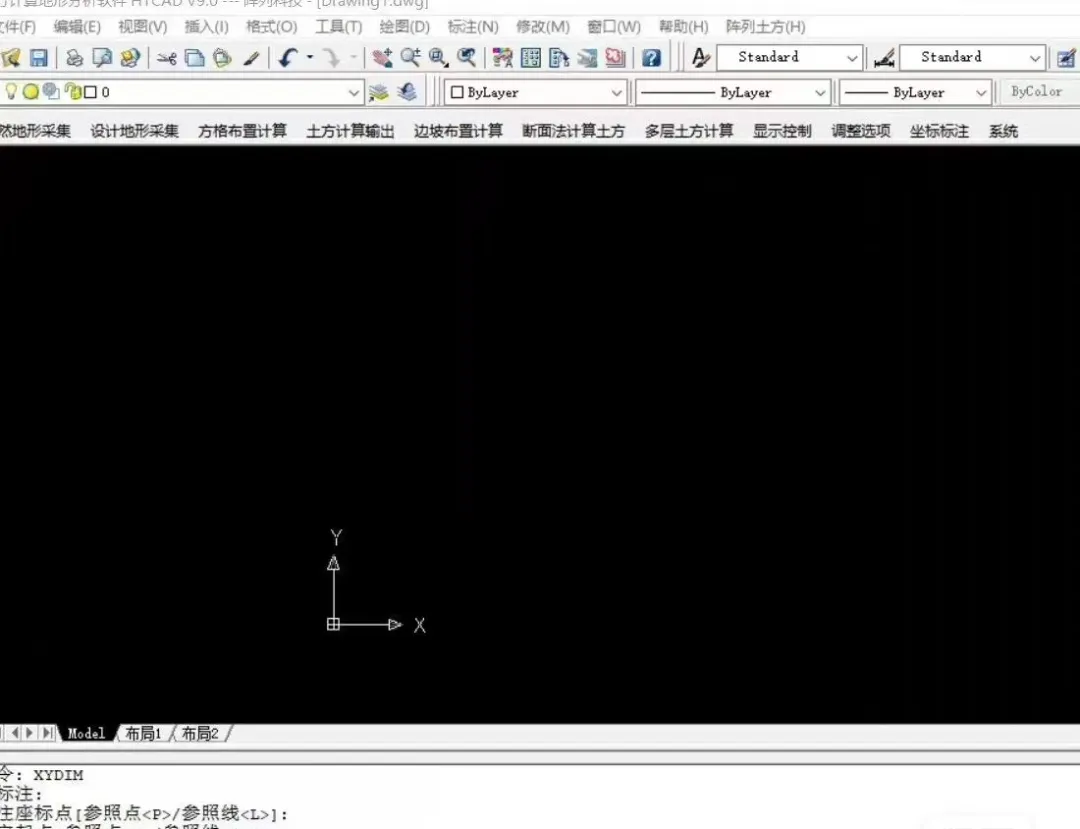
Task: Open the ByLayer linetype dropdown
Action: coord(820,92)
